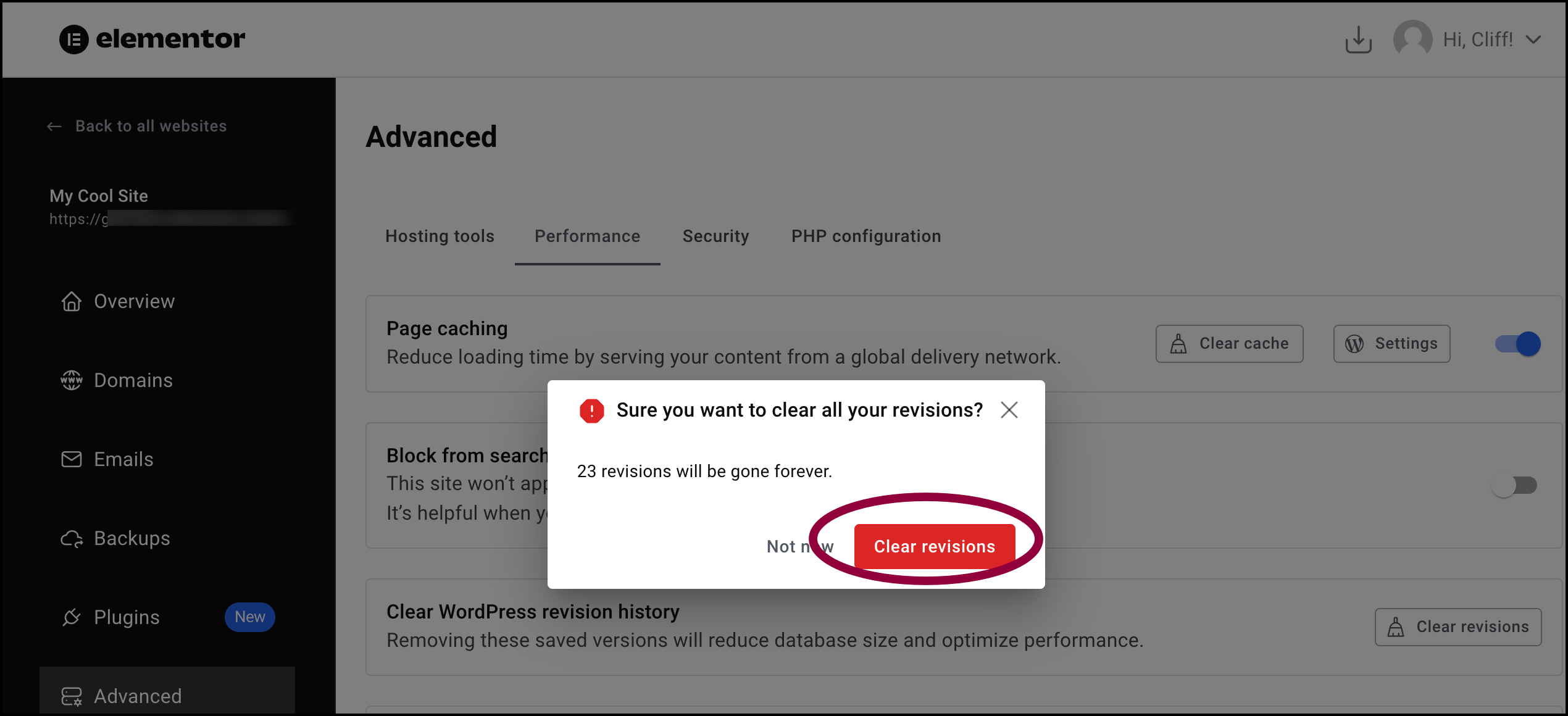This screenshot has width=1568, height=716.
Task: Select the Security tab
Action: pos(715,236)
